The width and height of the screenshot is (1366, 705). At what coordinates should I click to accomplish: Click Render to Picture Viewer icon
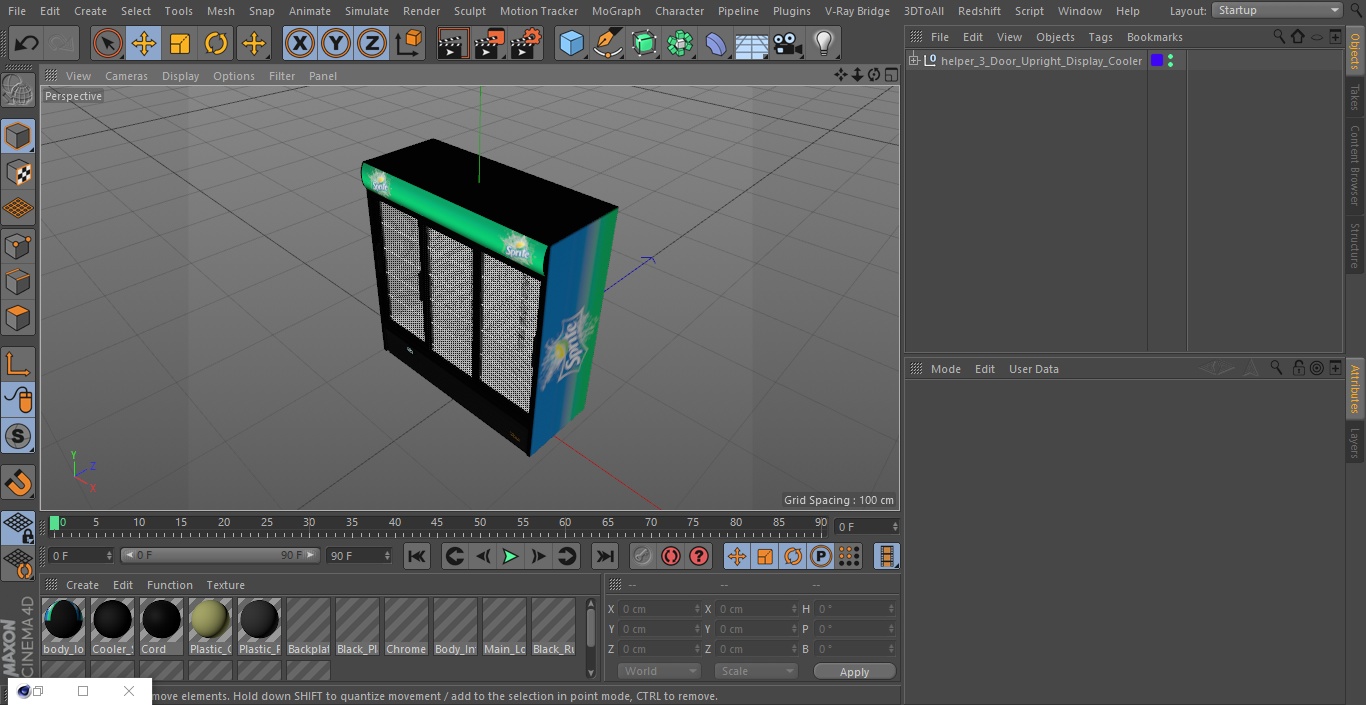[490, 43]
